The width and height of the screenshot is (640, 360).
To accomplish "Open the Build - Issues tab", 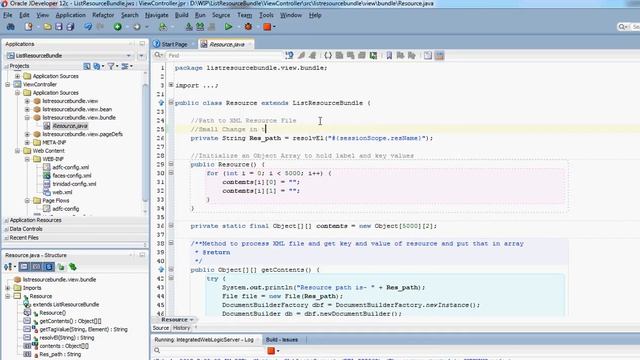I will (x=282, y=340).
